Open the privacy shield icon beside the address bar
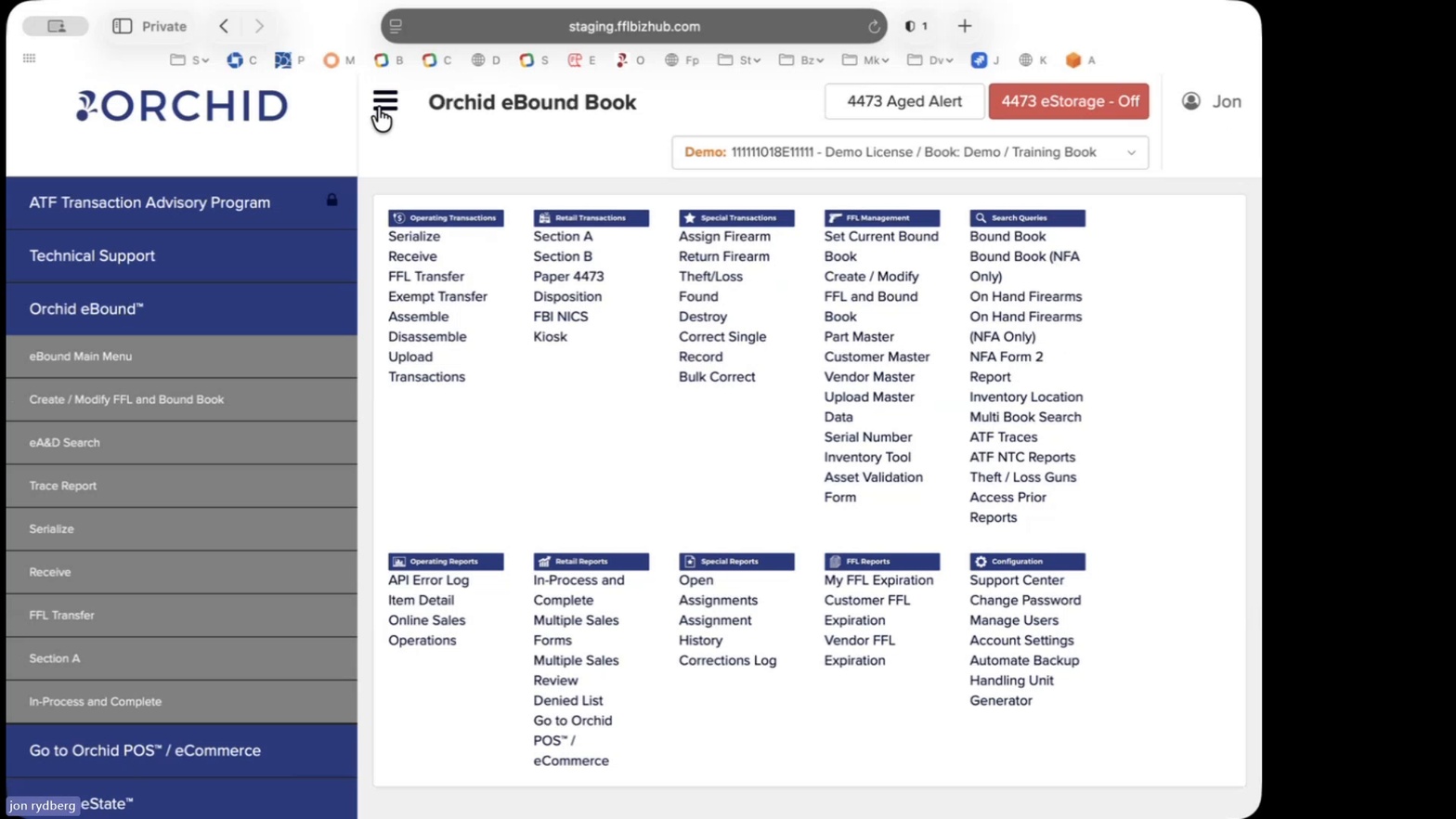 point(910,26)
